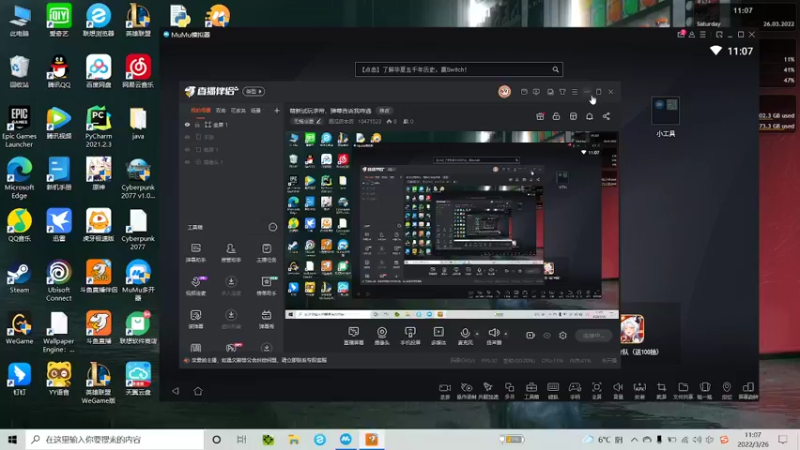Mute the speaker 扬声器 icon
The image size is (800, 450).
[x=493, y=333]
